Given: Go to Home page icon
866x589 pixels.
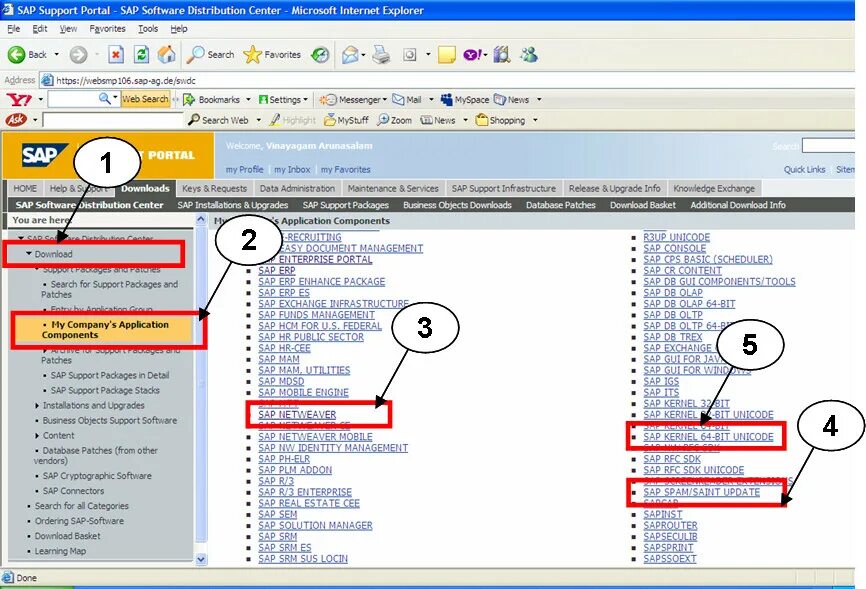Looking at the screenshot, I should (x=166, y=54).
